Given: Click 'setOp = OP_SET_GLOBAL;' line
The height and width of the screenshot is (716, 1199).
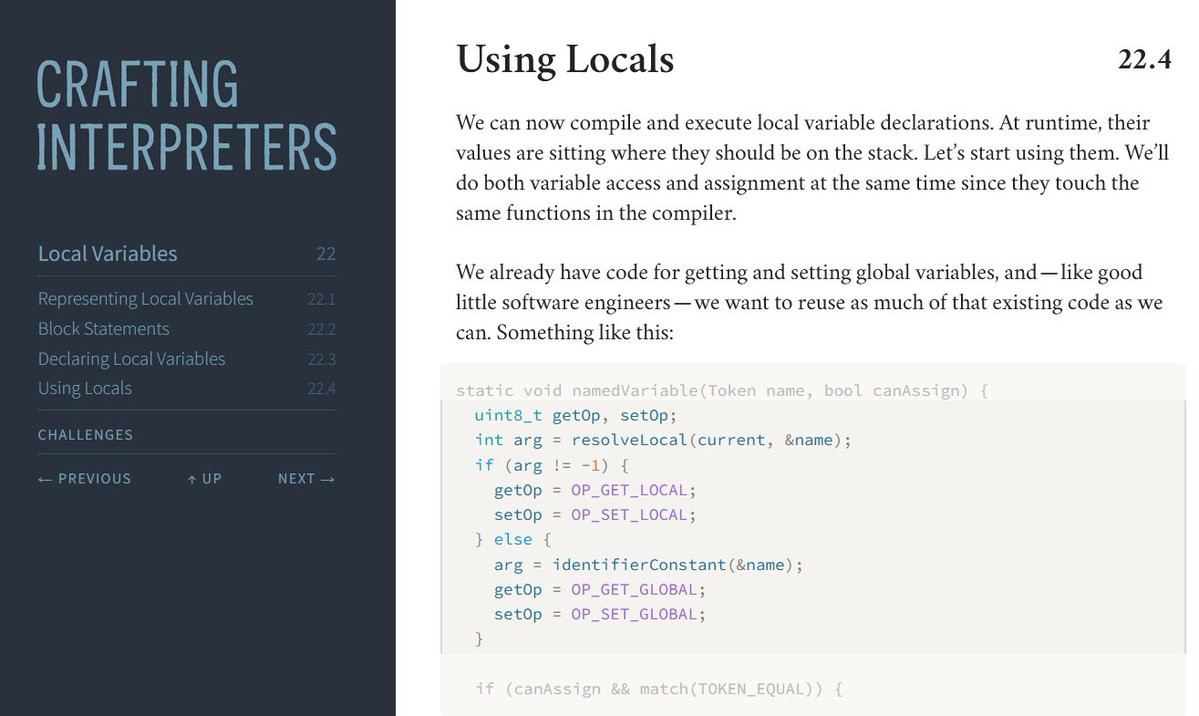Looking at the screenshot, I should point(600,614).
